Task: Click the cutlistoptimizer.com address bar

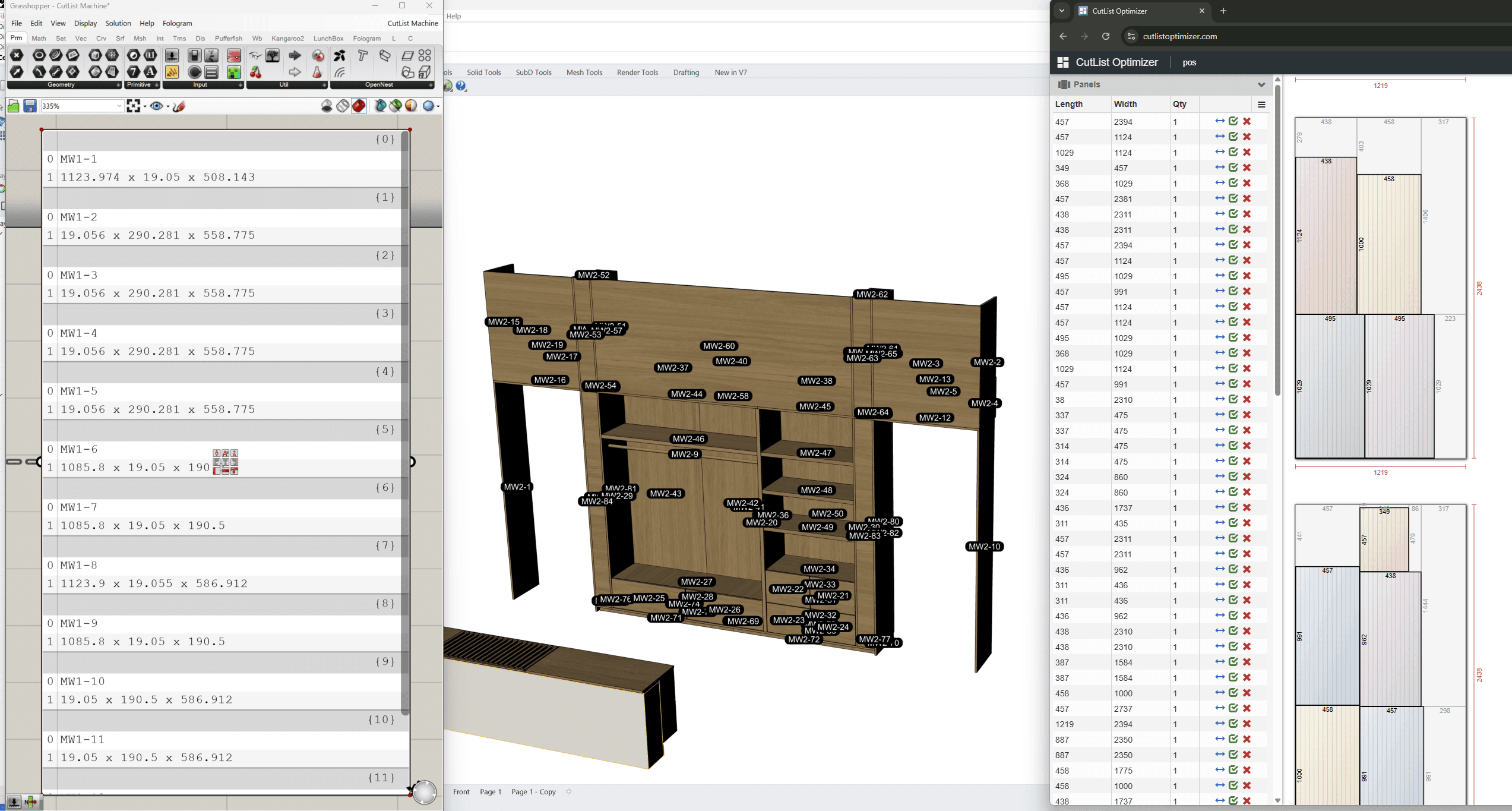Action: click(x=1179, y=36)
